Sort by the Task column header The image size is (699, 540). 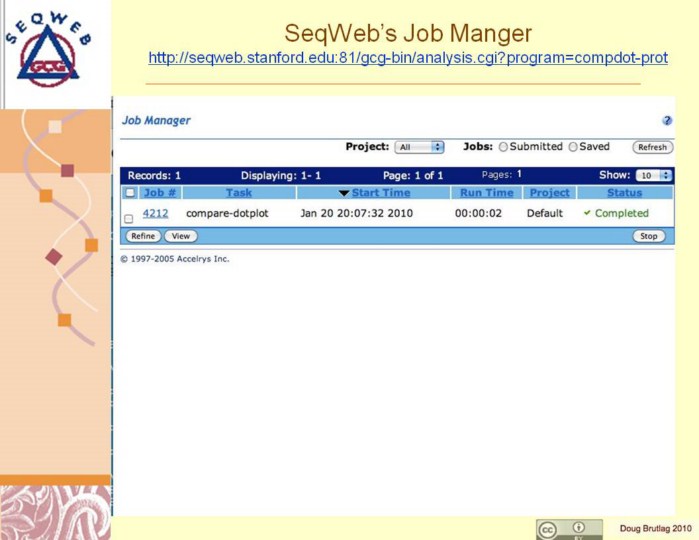(x=239, y=193)
